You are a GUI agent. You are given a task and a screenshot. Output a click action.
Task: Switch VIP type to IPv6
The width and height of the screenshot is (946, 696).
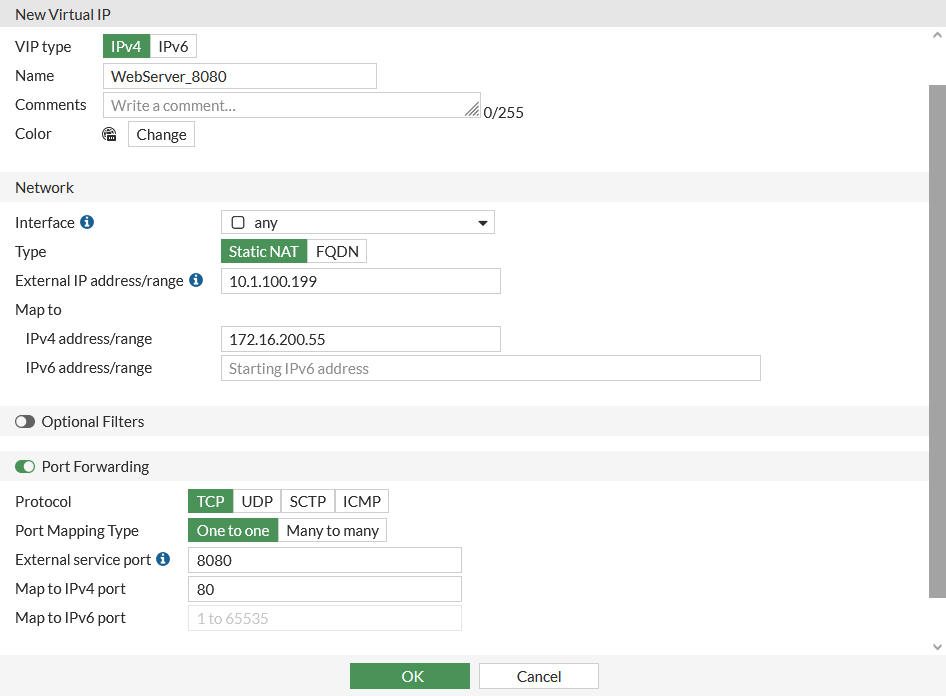point(174,46)
